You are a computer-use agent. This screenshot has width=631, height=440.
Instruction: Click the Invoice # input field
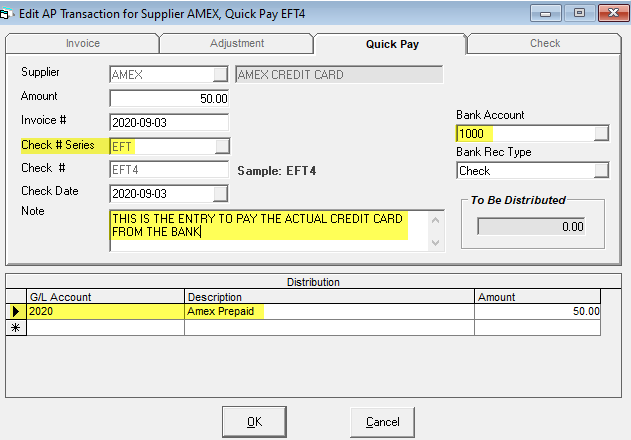pos(169,122)
